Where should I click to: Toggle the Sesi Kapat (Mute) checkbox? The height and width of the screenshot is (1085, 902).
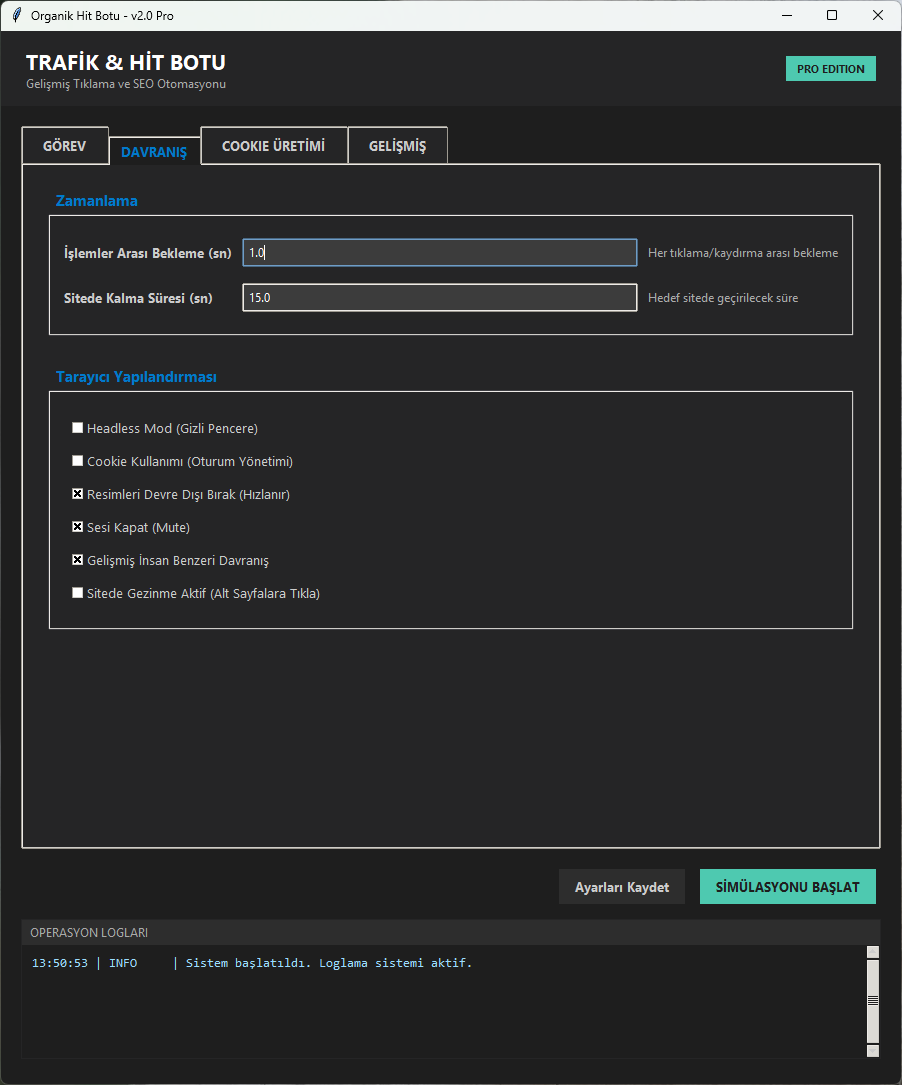pos(78,527)
